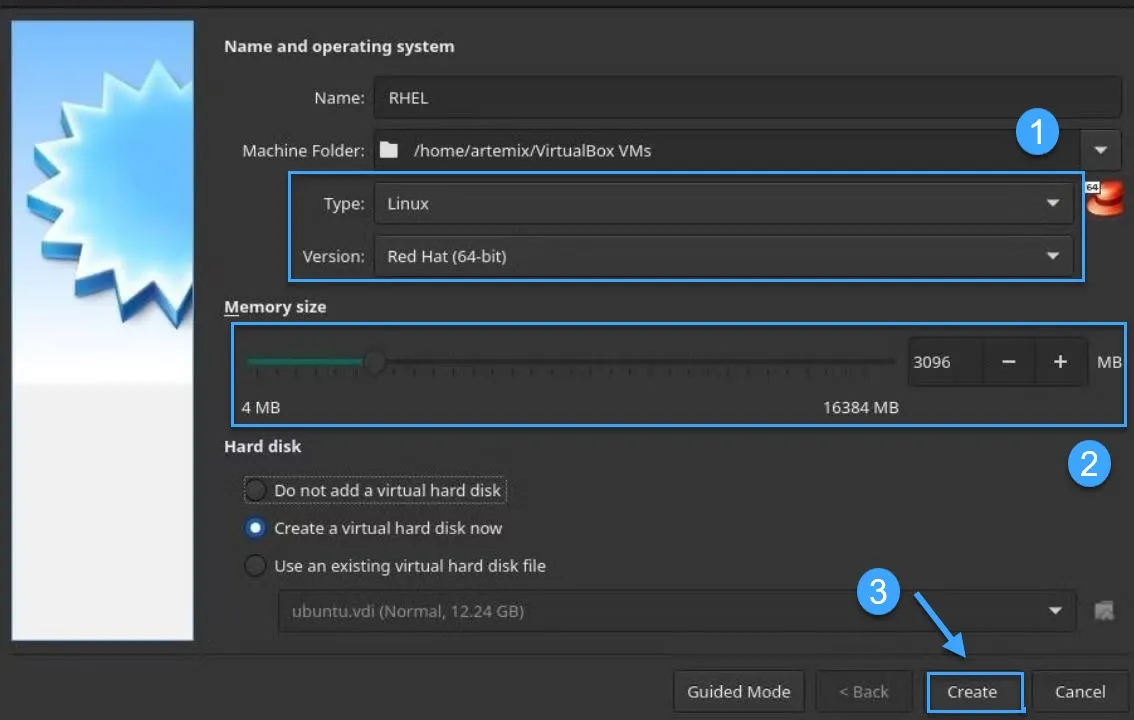Click the Cancel button
Viewport: 1134px width, 720px height.
[1080, 691]
